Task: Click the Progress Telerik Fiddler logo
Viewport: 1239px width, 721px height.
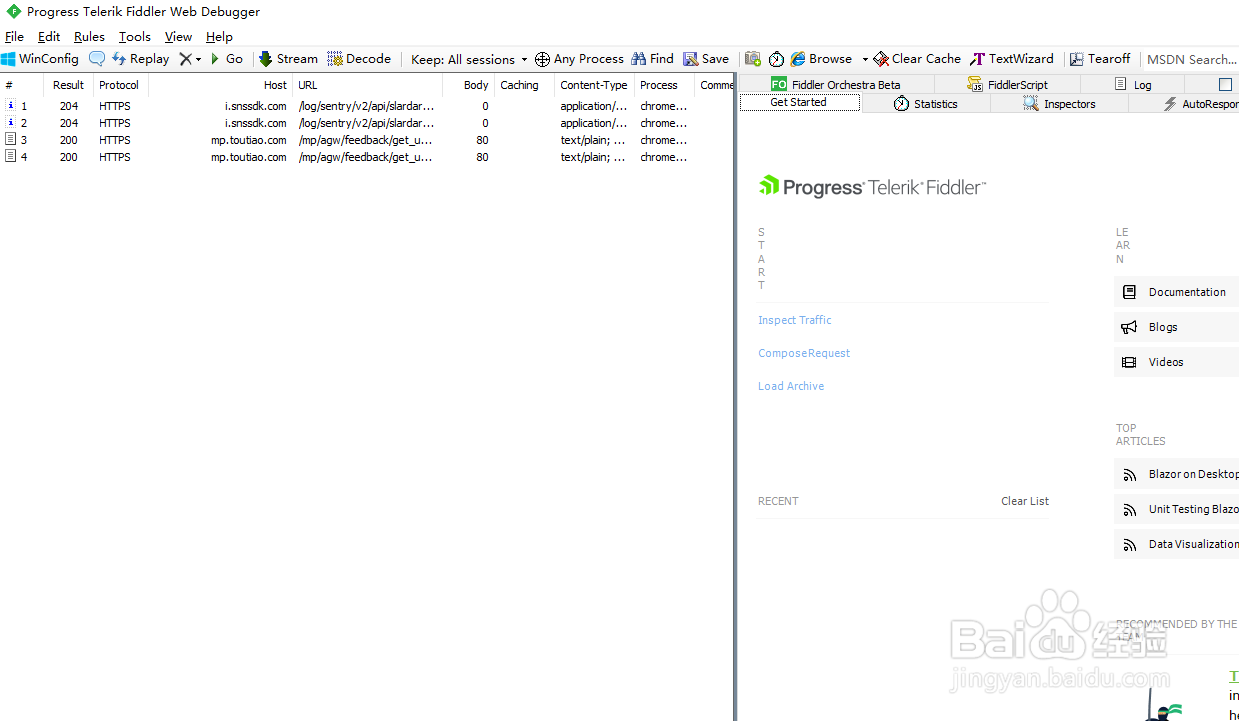Action: [872, 187]
